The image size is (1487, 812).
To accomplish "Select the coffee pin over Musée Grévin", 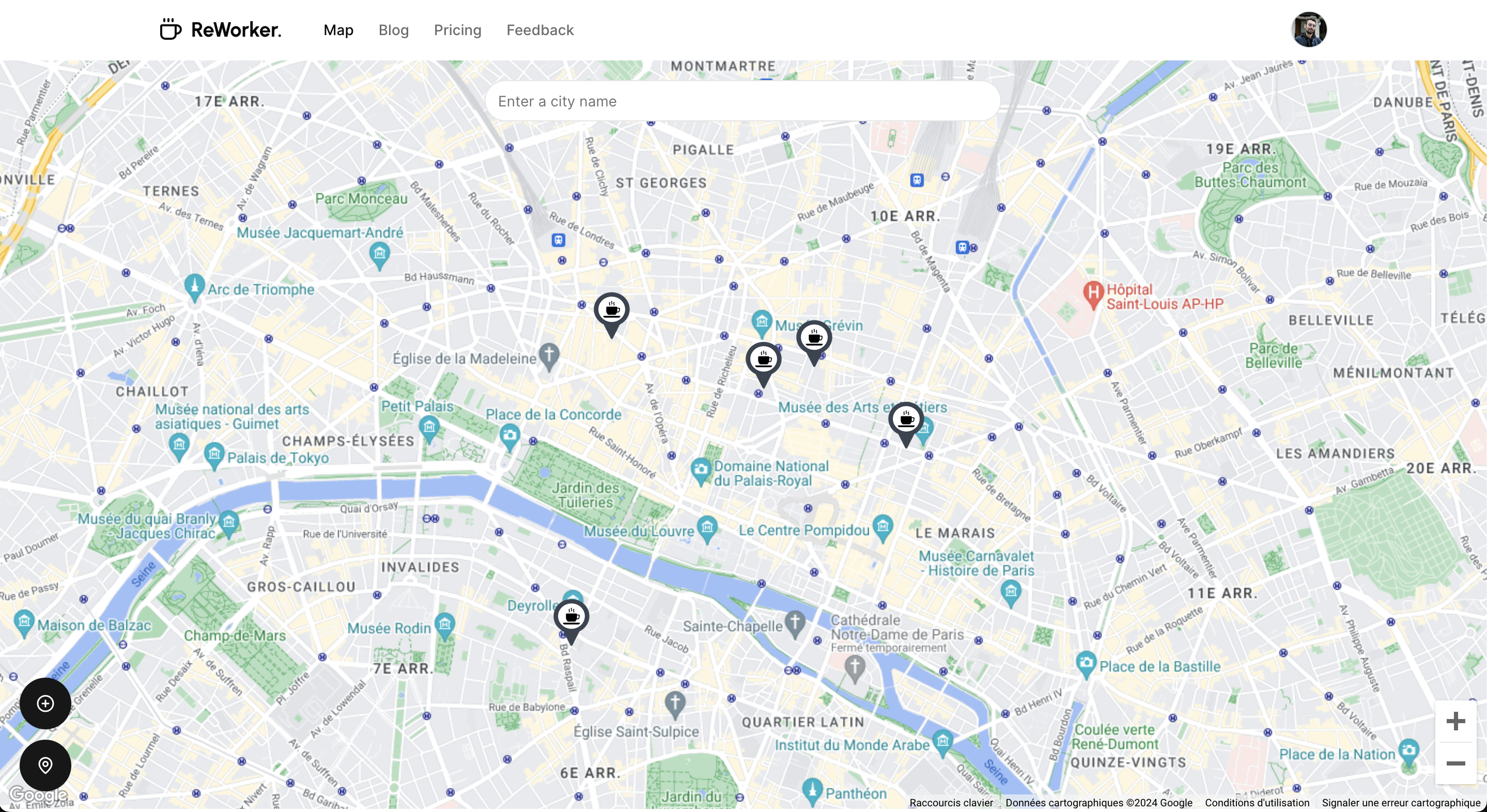I will point(814,341).
